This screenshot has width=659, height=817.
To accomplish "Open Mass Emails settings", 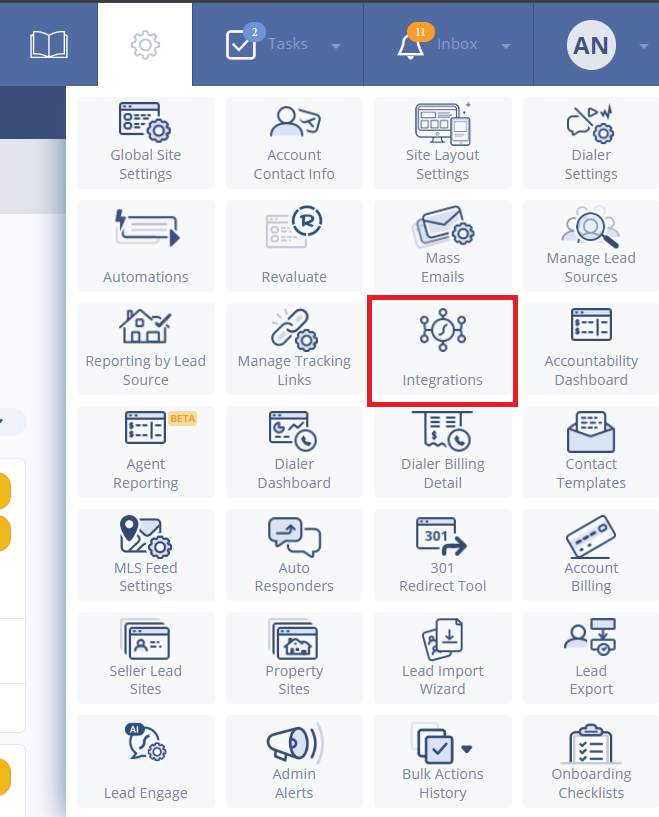I will point(442,246).
